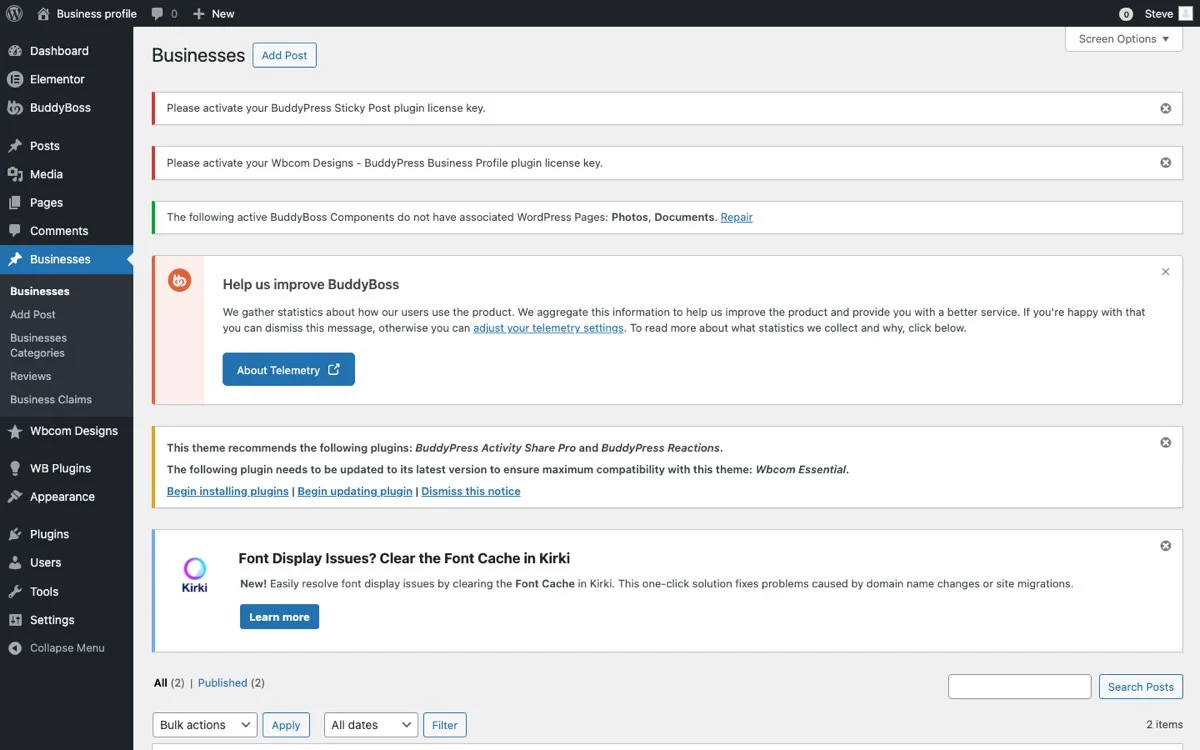
Task: Open the Screen Options panel
Action: [x=1122, y=39]
